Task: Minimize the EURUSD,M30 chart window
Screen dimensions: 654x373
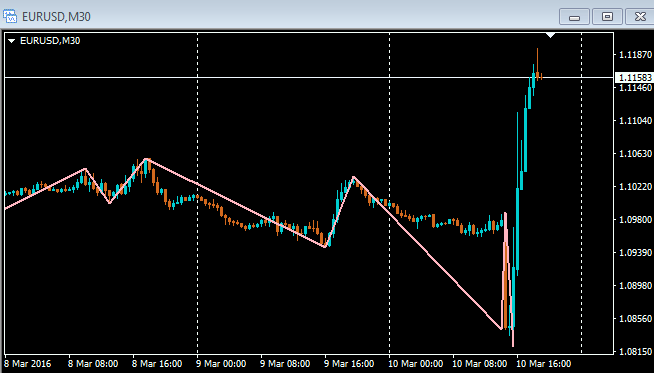Action: tap(574, 17)
